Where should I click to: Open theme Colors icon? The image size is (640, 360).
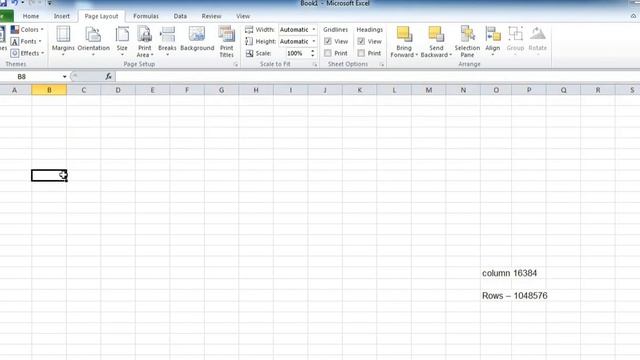click(x=15, y=29)
